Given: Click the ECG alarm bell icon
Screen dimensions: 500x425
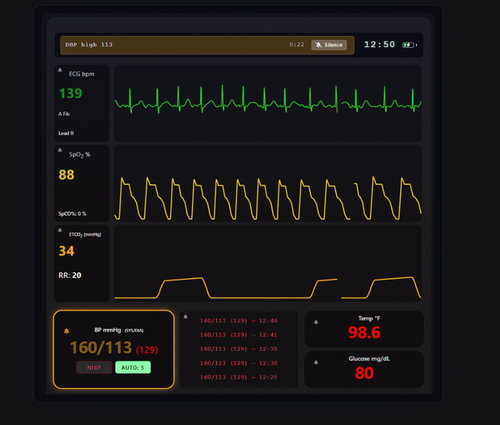Looking at the screenshot, I should (60, 70).
